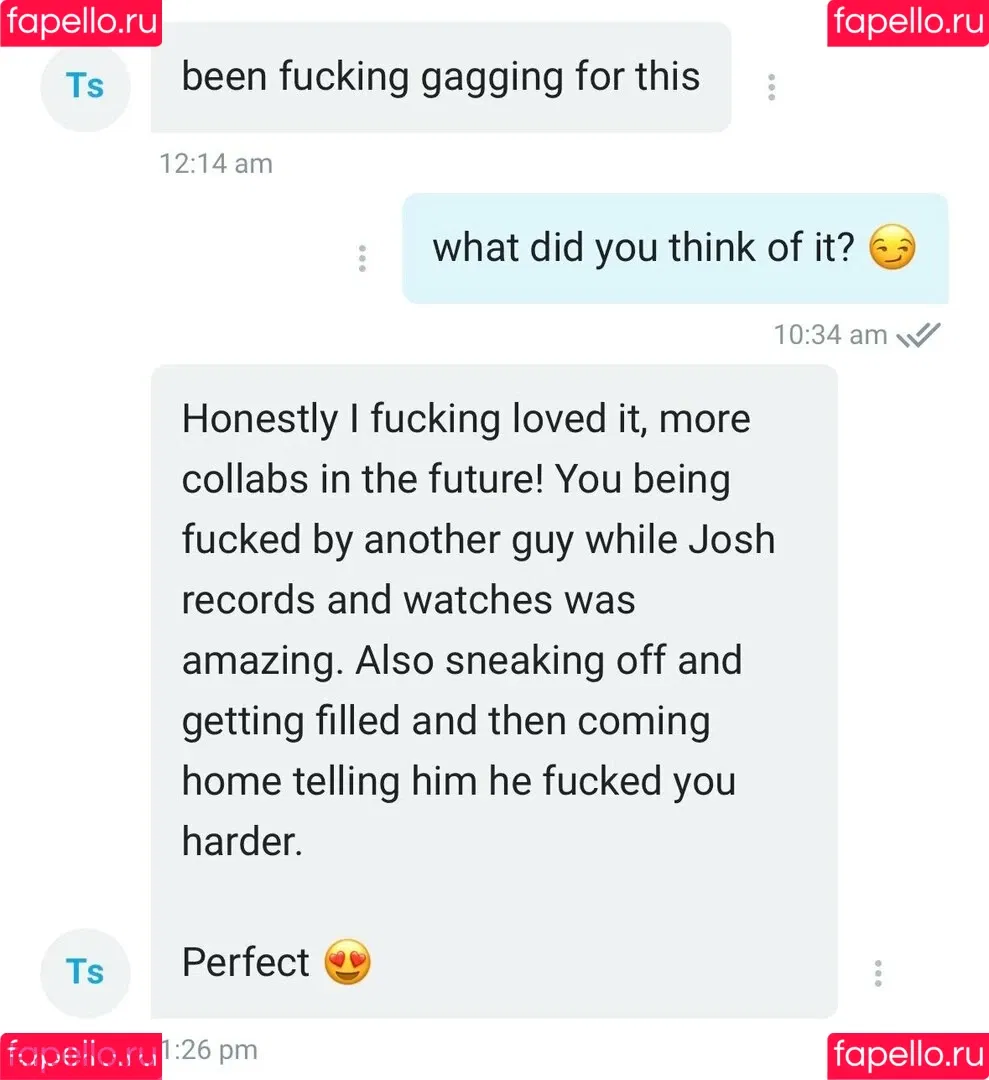This screenshot has width=989, height=1080.
Task: Click the 12:14 am timestamp
Action: click(x=216, y=164)
